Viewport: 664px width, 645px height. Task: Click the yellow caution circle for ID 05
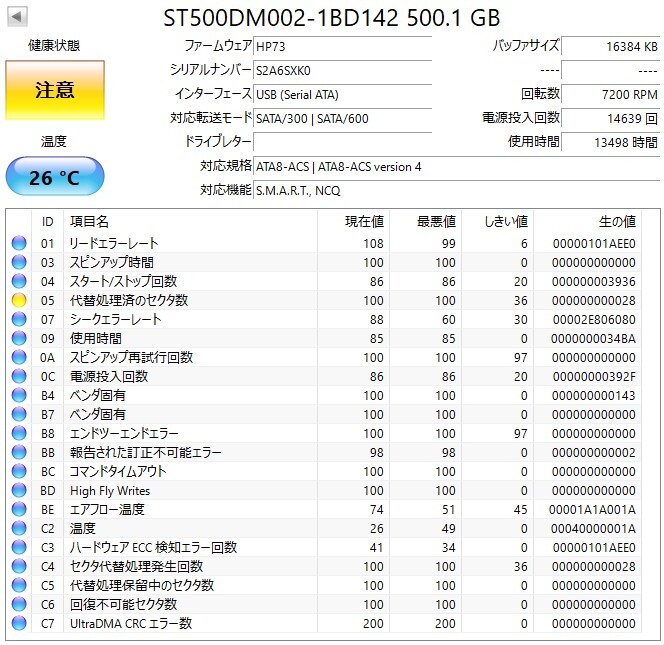19,300
